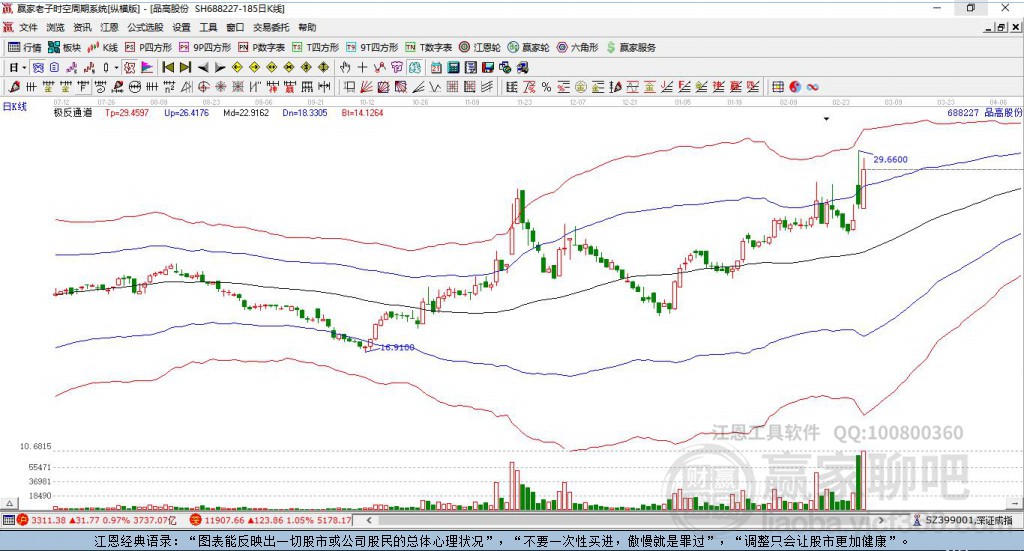This screenshot has height=551, width=1024.
Task: Expand the 日 period dropdown arrow
Action: pyautogui.click(x=24, y=67)
